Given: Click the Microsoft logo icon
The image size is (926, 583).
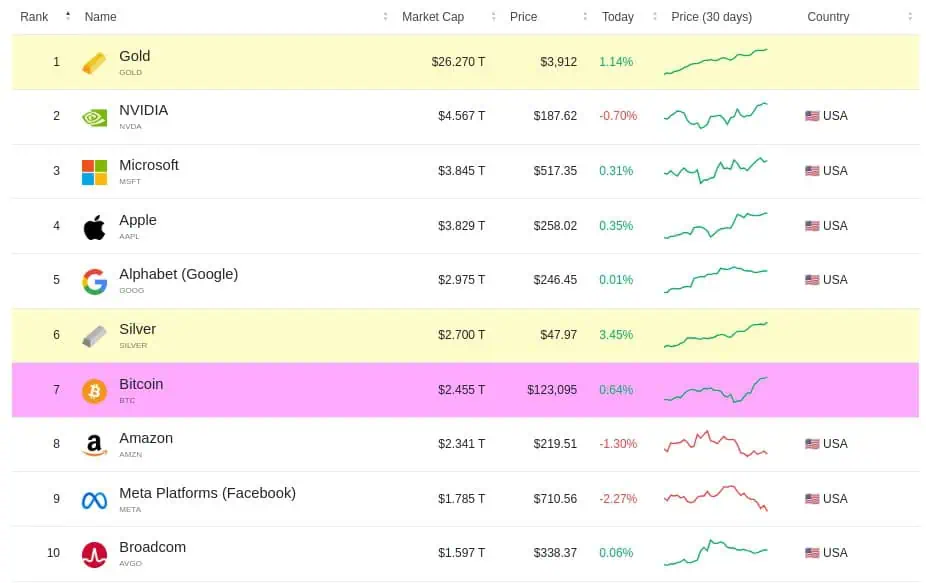Looking at the screenshot, I should [94, 172].
